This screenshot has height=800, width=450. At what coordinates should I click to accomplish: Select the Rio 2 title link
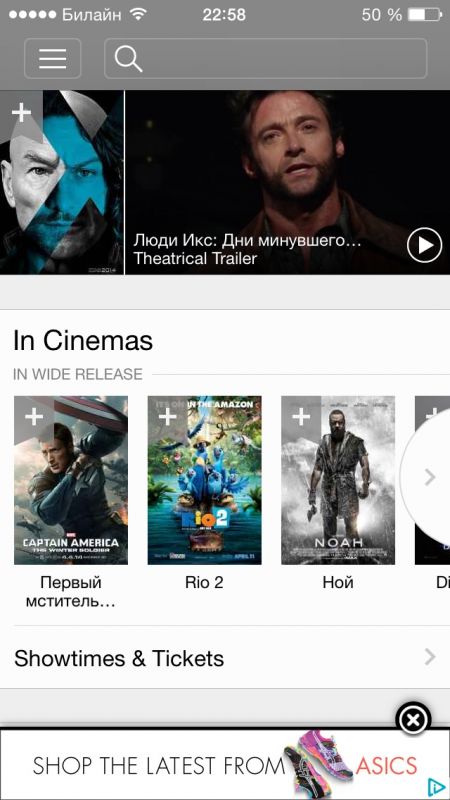click(205, 583)
